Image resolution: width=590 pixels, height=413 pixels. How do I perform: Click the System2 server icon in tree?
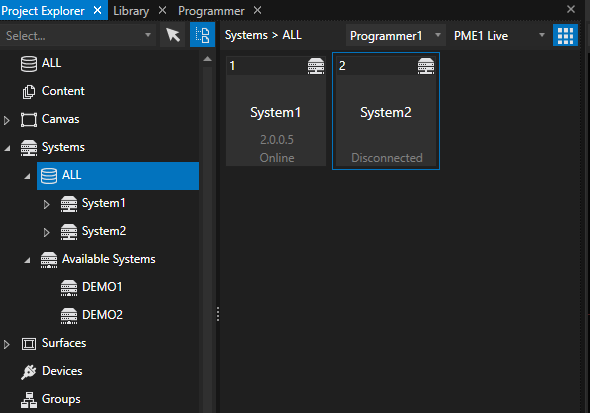tap(69, 232)
